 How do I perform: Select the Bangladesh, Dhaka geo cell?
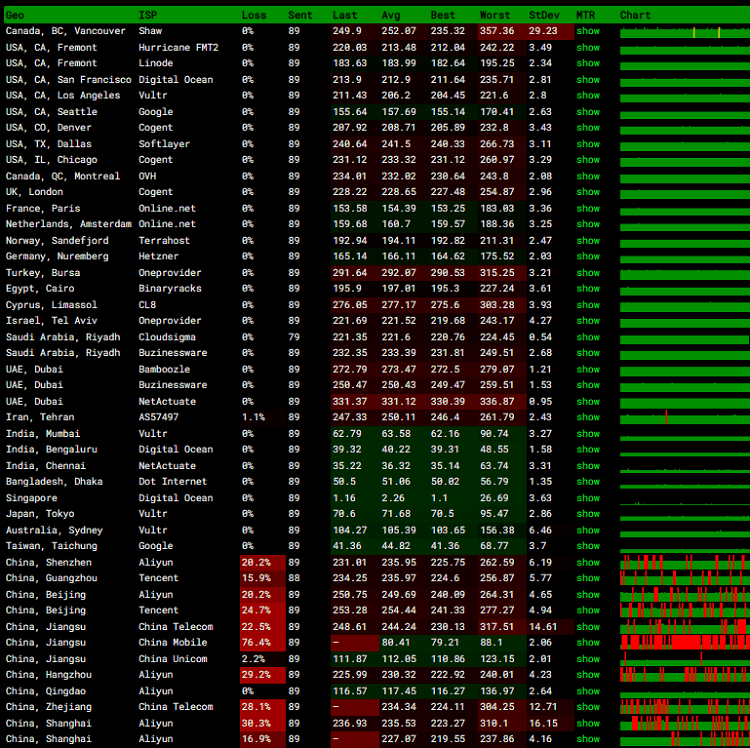pos(54,482)
